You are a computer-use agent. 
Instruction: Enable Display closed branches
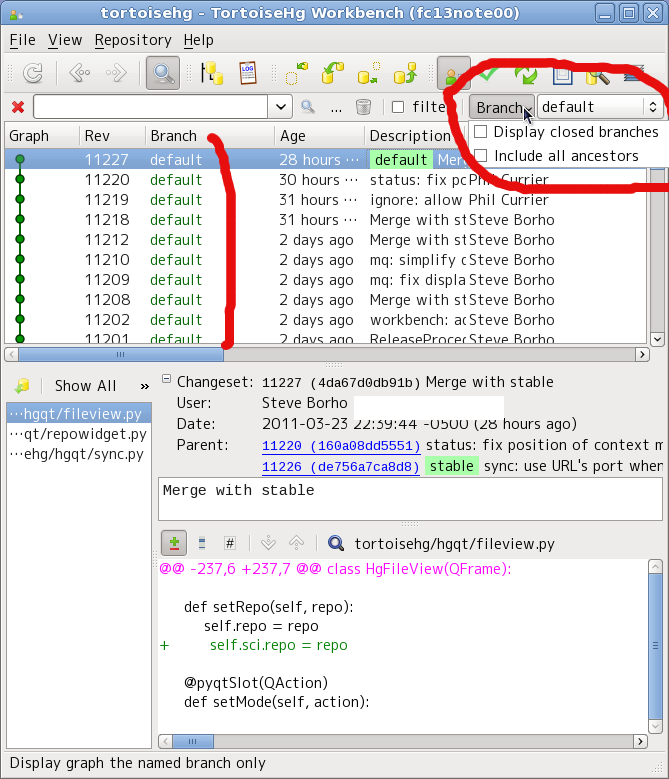pyautogui.click(x=567, y=132)
